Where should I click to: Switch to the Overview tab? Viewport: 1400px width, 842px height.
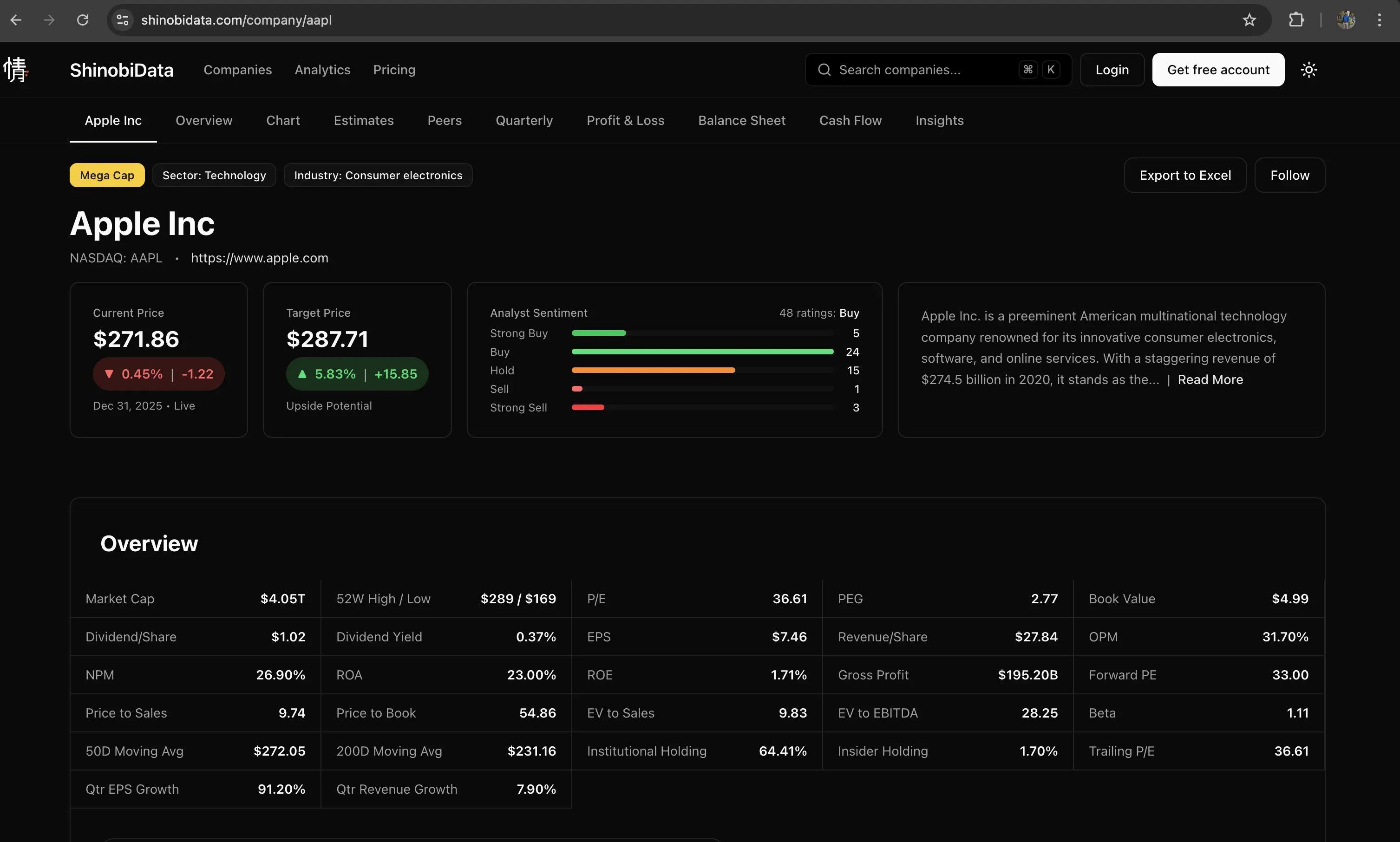click(x=204, y=120)
